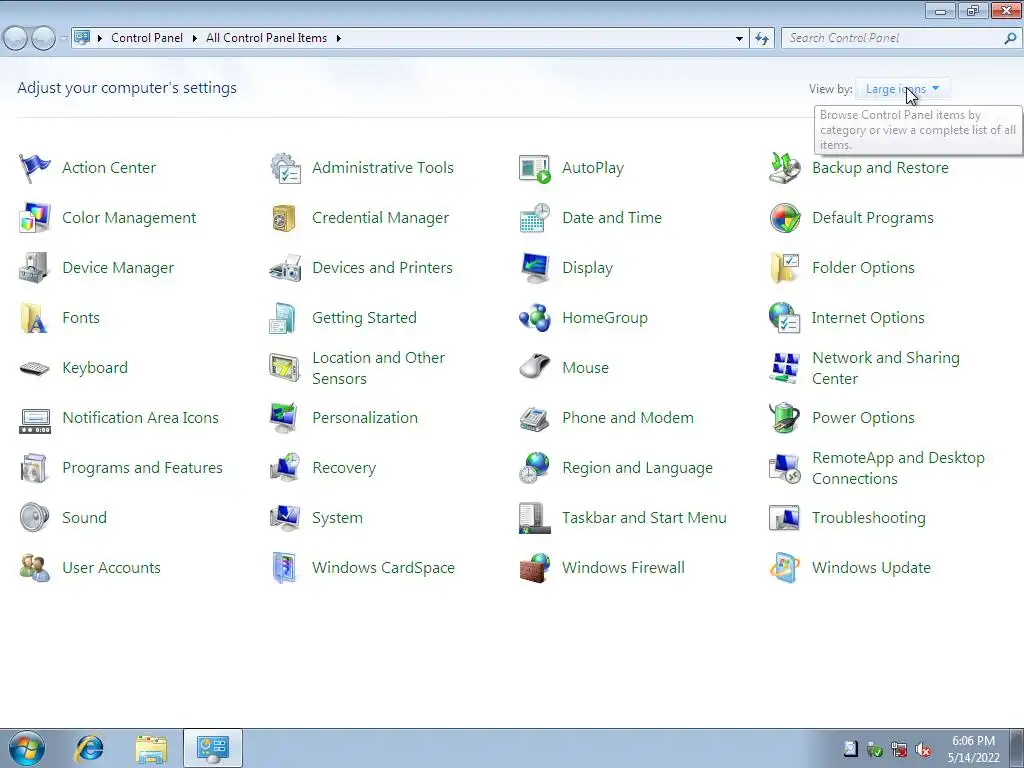The image size is (1024, 768).
Task: Expand the arrow after Control Panel breadcrumb
Action: point(194,39)
